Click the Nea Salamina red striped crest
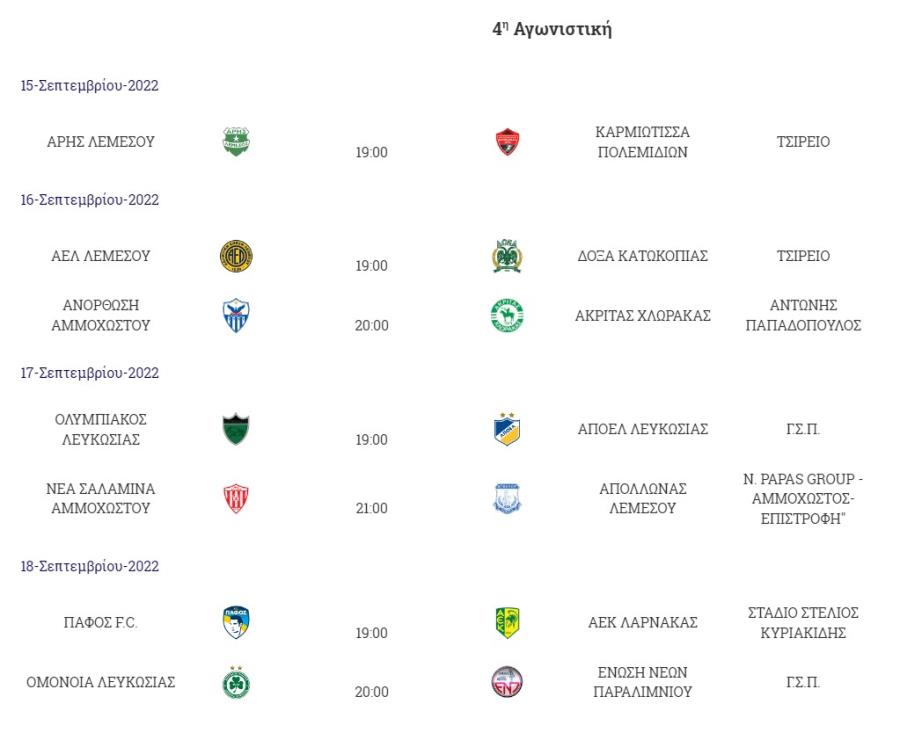The image size is (900, 740). [x=236, y=498]
